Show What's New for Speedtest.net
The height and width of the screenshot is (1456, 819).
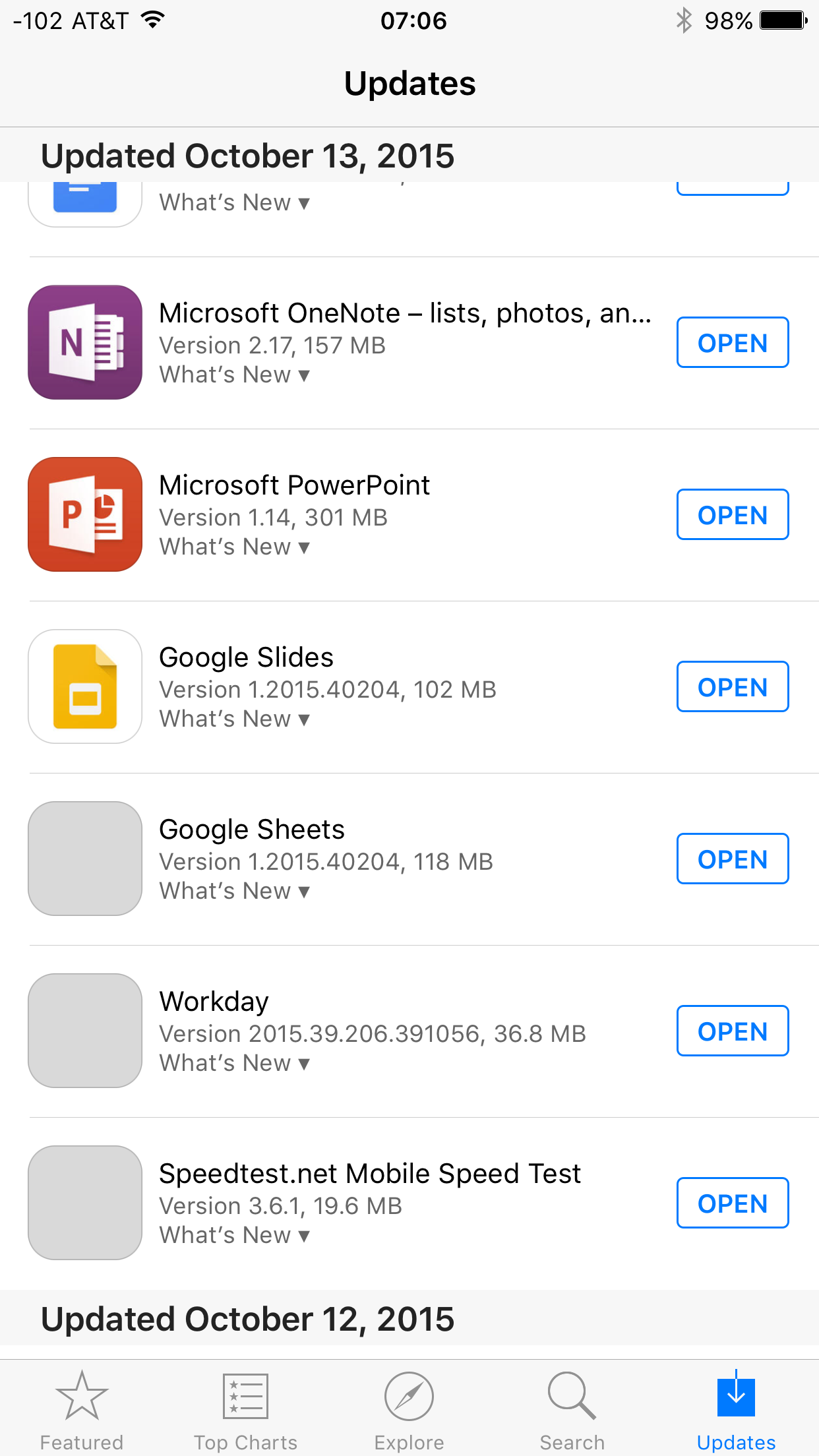(234, 1235)
